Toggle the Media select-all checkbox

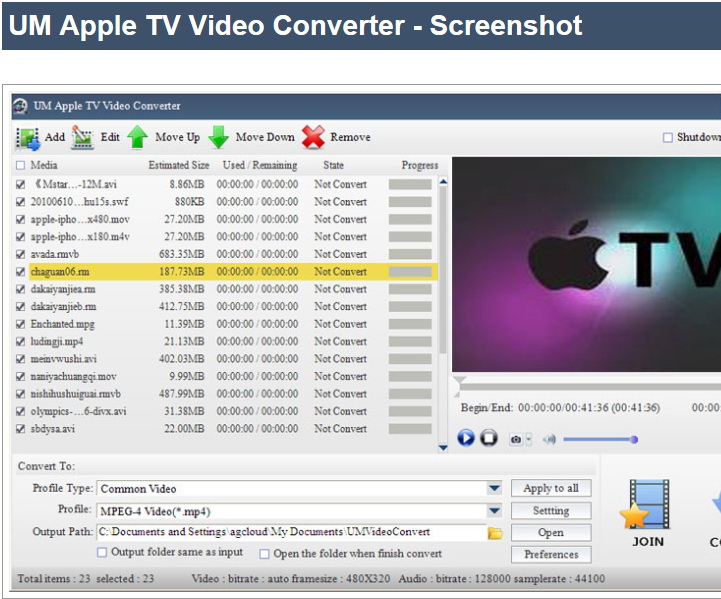20,165
